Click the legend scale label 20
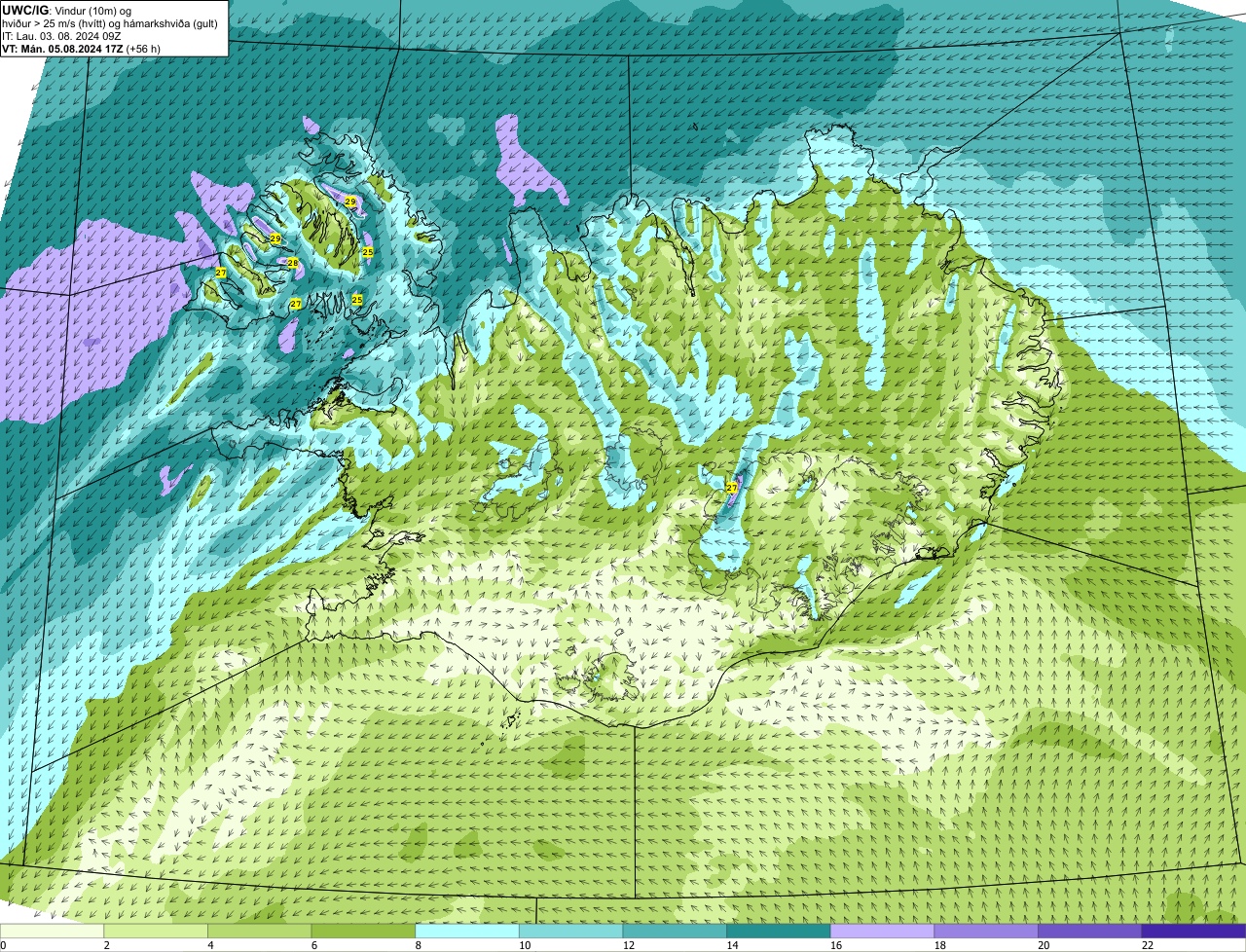The height and width of the screenshot is (952, 1246). click(1044, 945)
